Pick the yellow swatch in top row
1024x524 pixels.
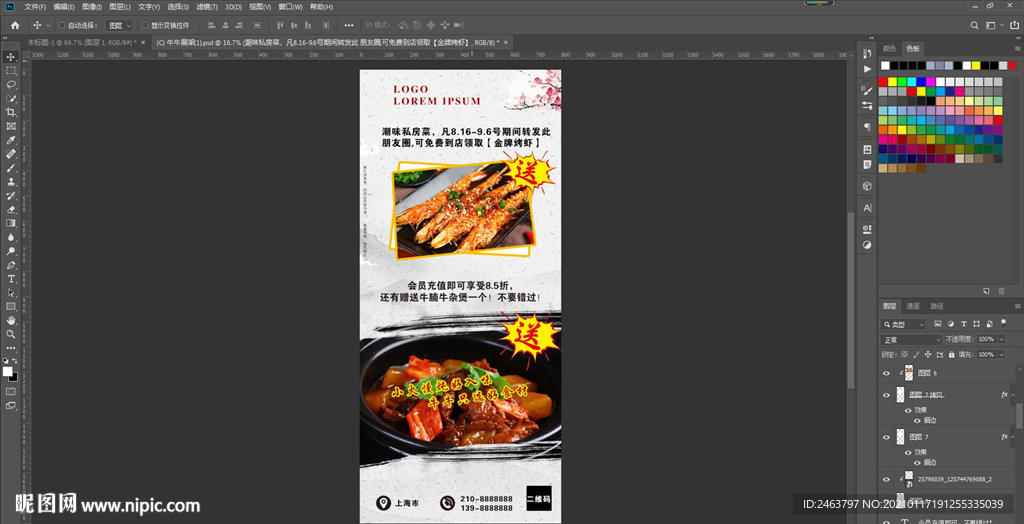976,65
